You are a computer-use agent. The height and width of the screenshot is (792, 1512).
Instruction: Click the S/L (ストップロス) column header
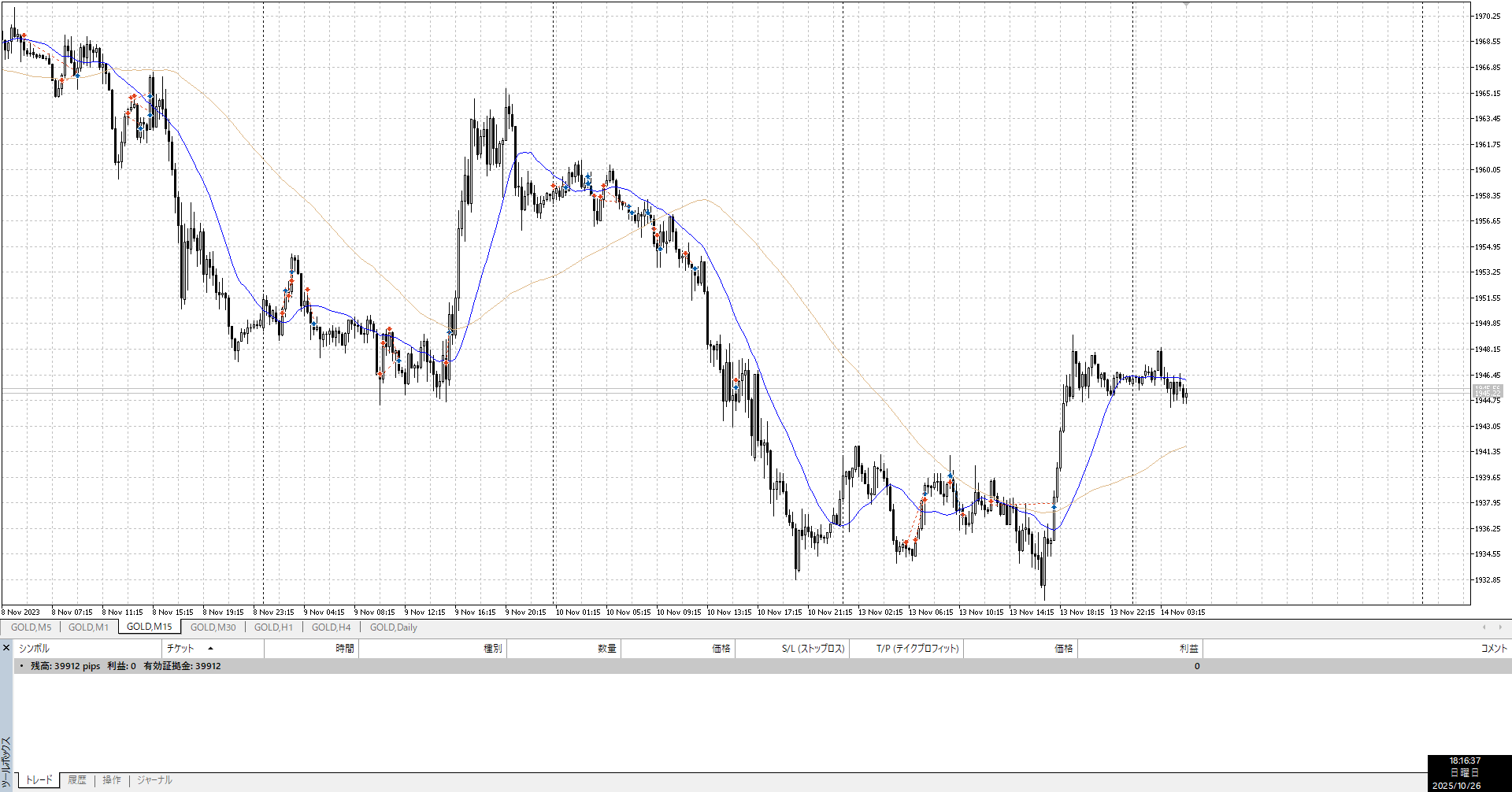(x=813, y=649)
